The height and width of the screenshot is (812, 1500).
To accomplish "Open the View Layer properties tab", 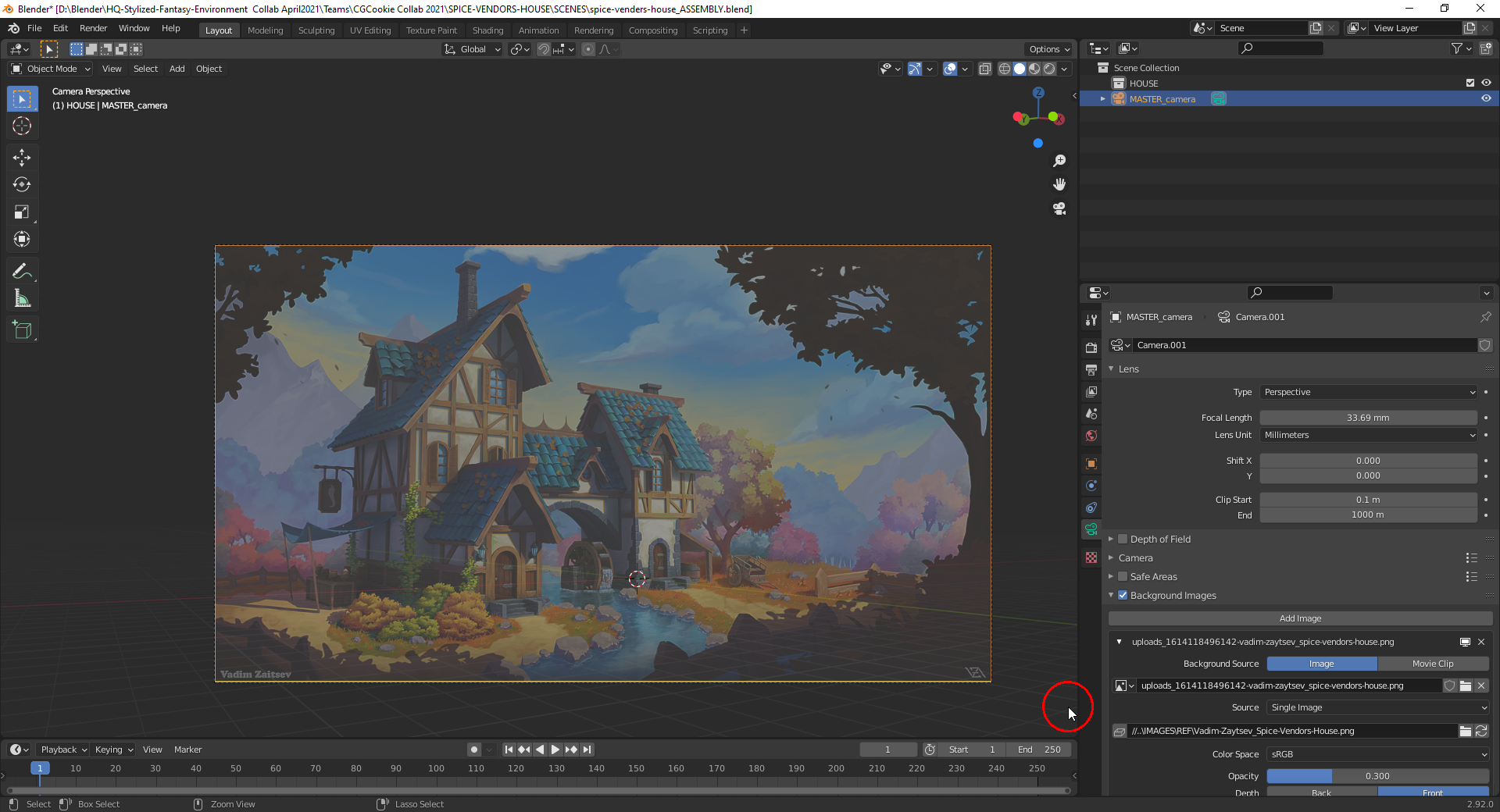I will 1091,391.
